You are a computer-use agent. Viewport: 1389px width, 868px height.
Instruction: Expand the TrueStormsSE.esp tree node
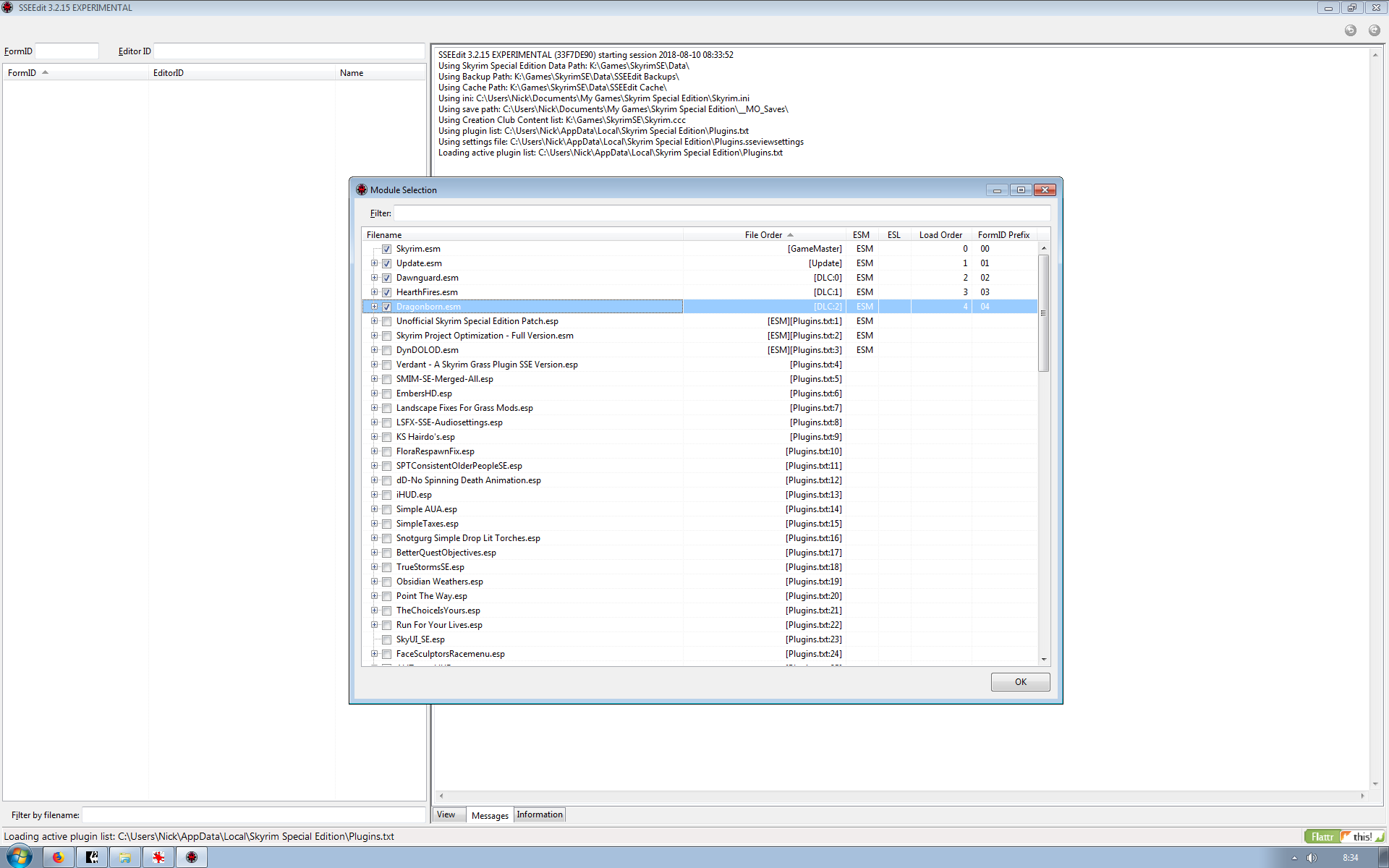[374, 567]
